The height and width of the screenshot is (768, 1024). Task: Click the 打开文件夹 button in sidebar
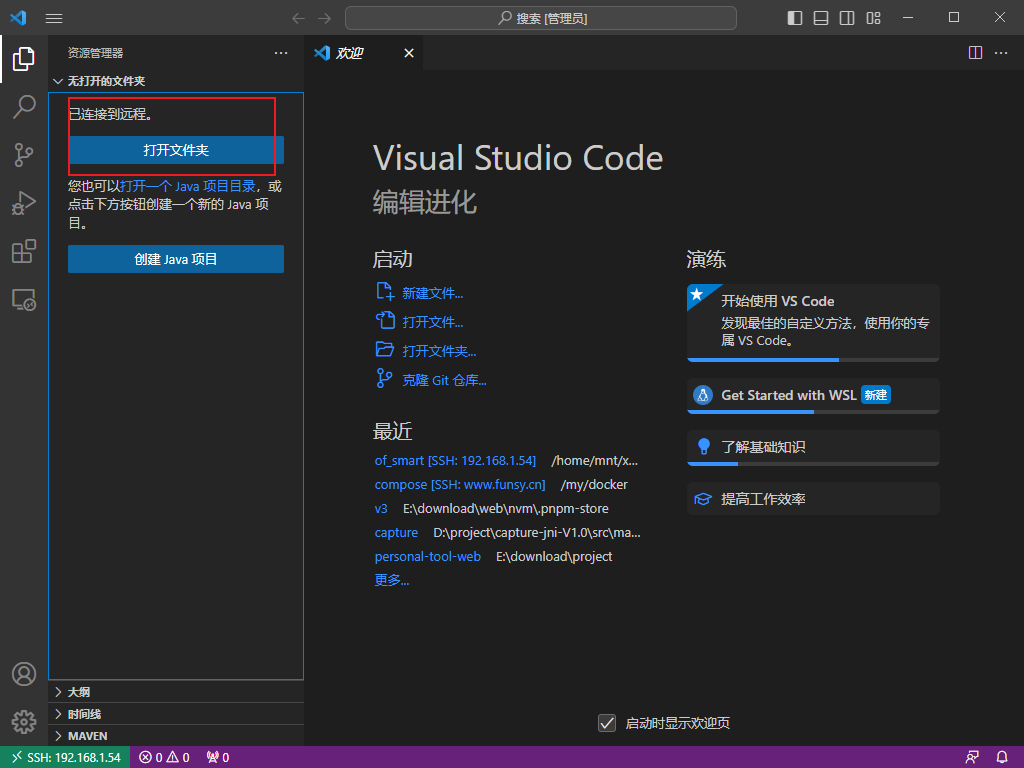176,150
